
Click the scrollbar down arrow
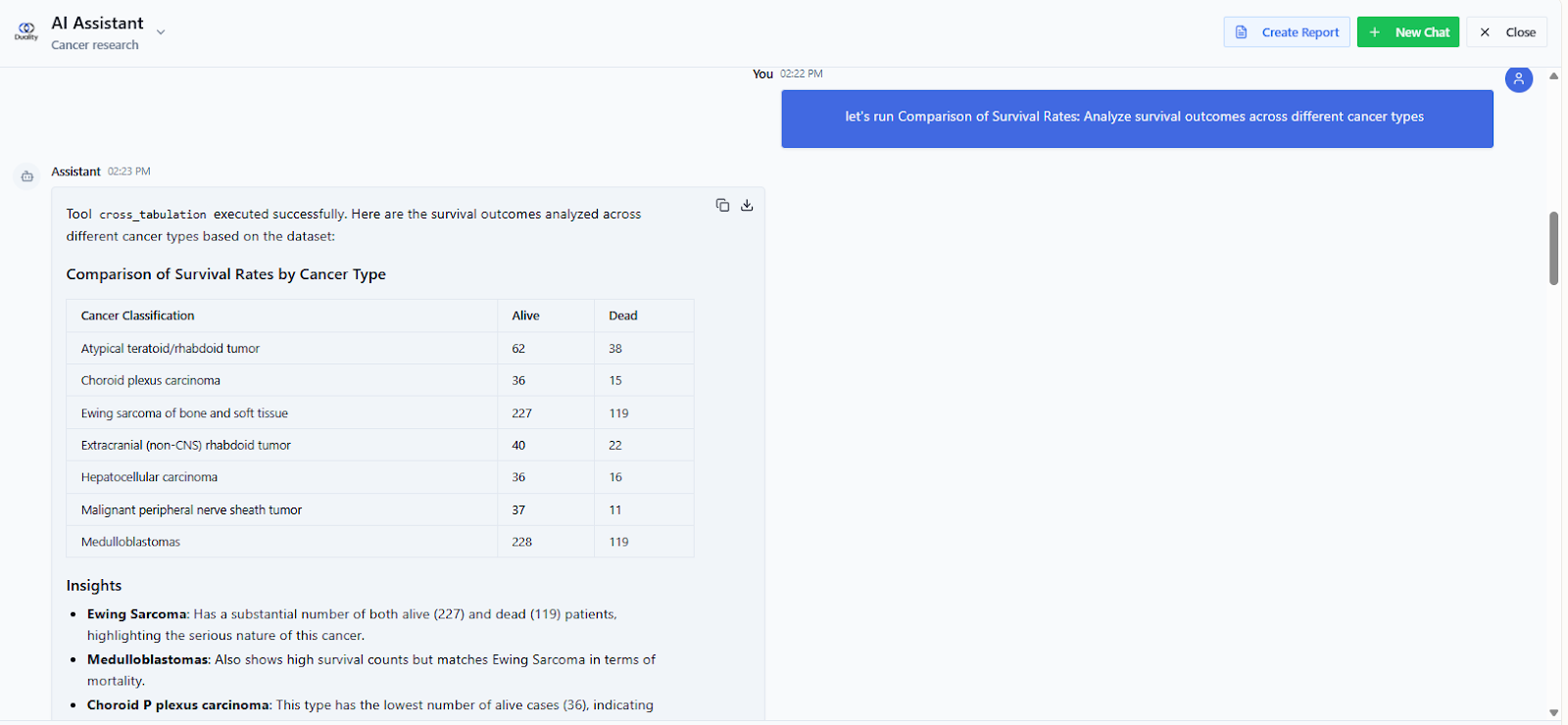(x=1553, y=712)
